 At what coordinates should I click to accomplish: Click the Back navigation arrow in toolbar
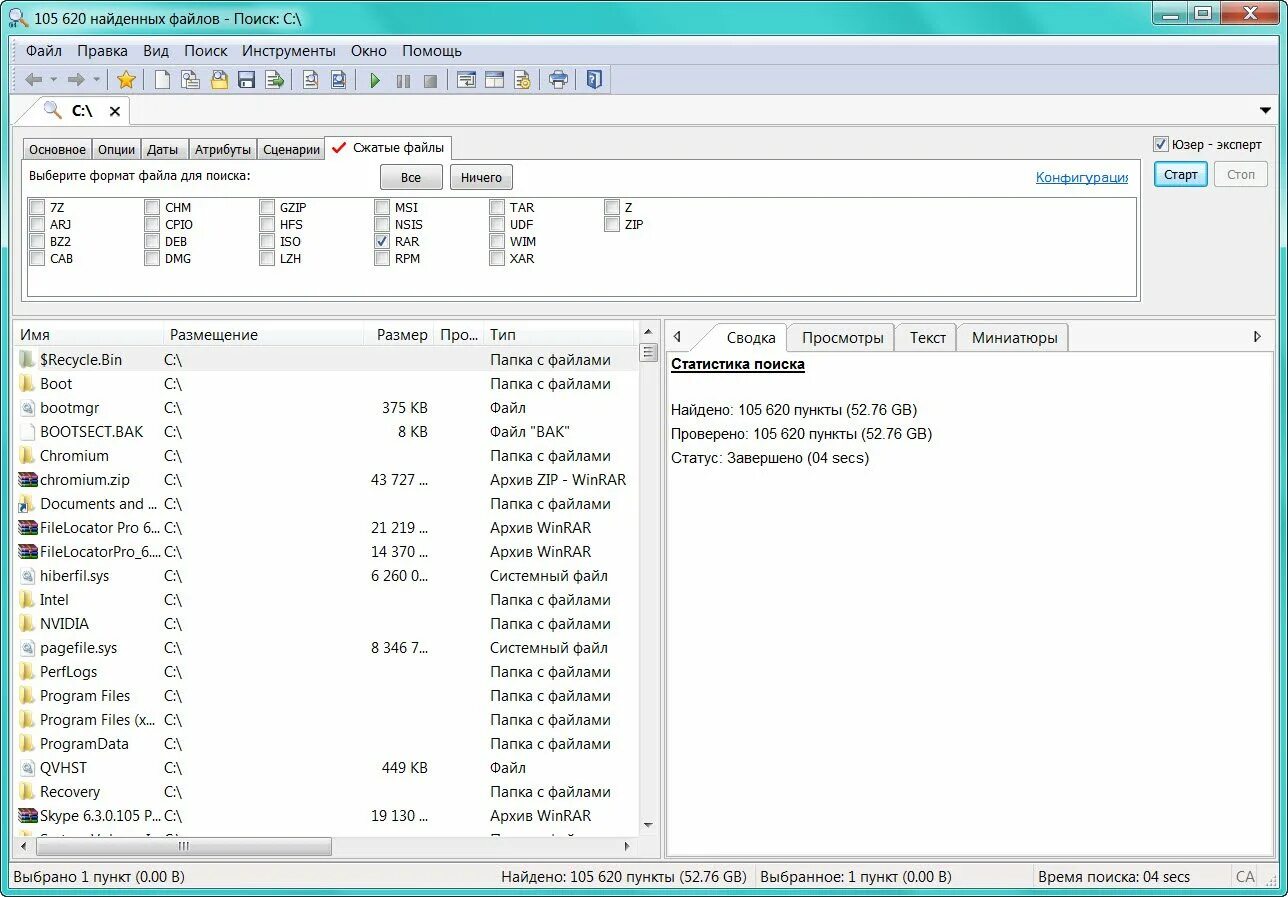34,80
